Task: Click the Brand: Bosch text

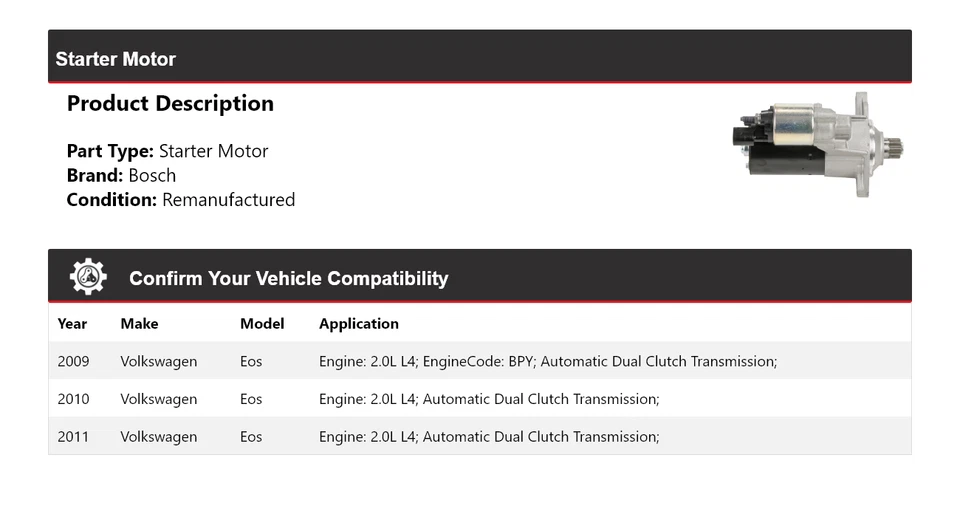Action: point(121,175)
